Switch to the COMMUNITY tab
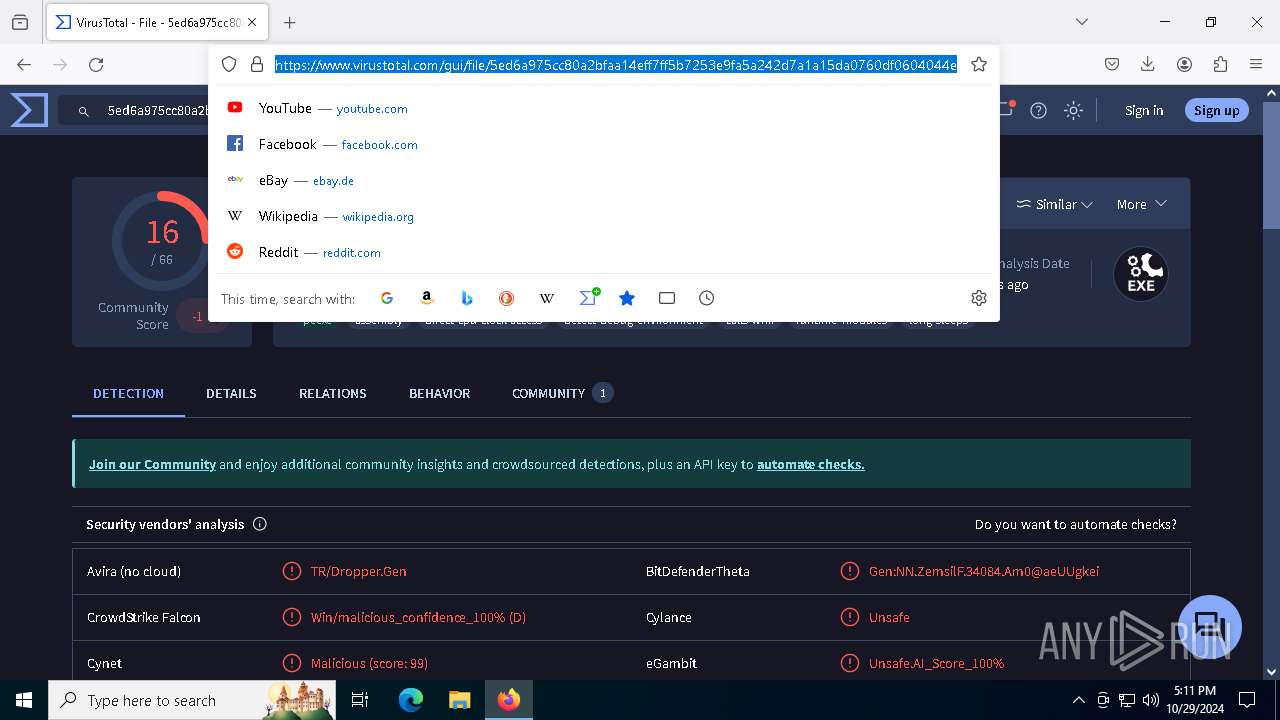This screenshot has height=720, width=1280. (562, 393)
